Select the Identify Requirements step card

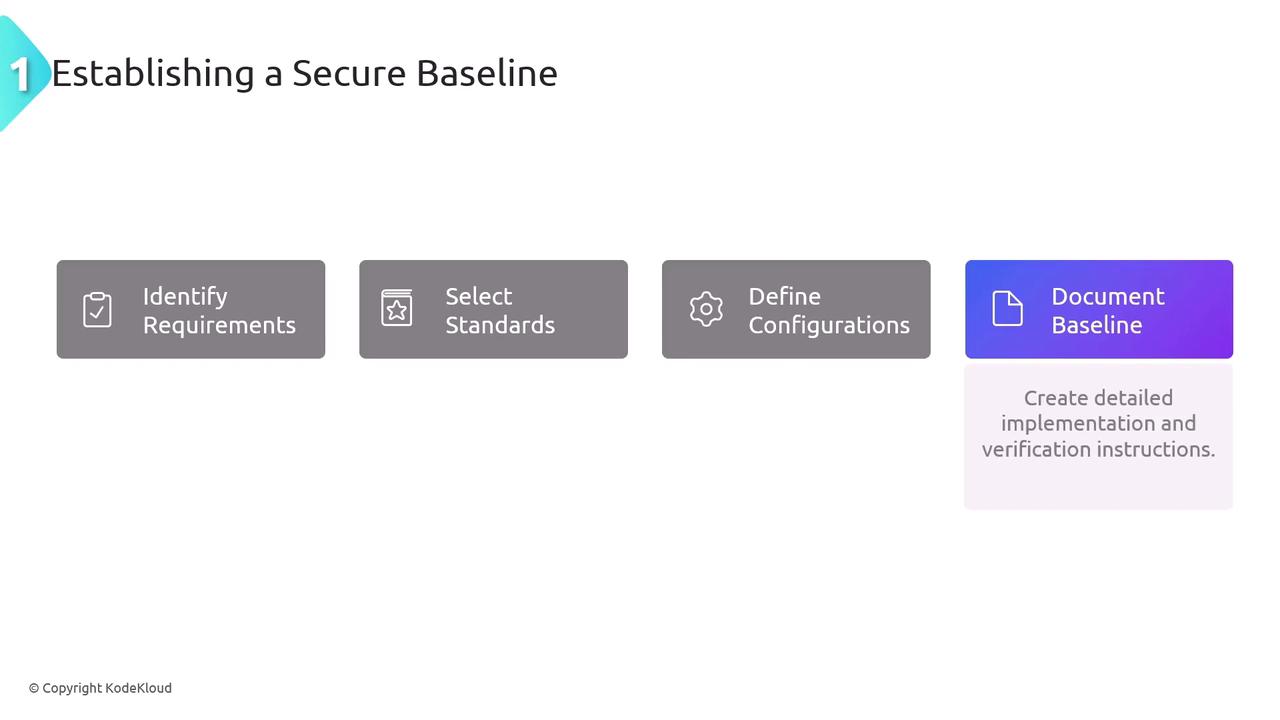[x=191, y=309]
